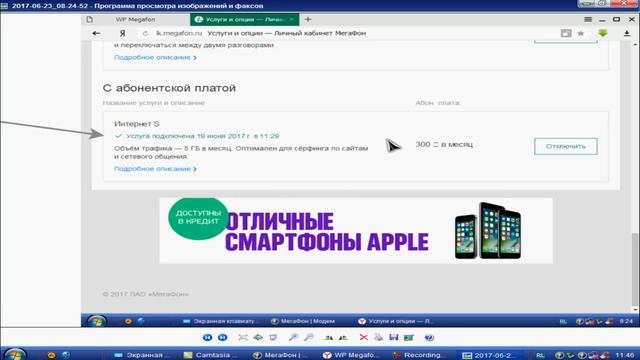
Task: Click the Yandex 'Я' home button
Action: (122, 33)
